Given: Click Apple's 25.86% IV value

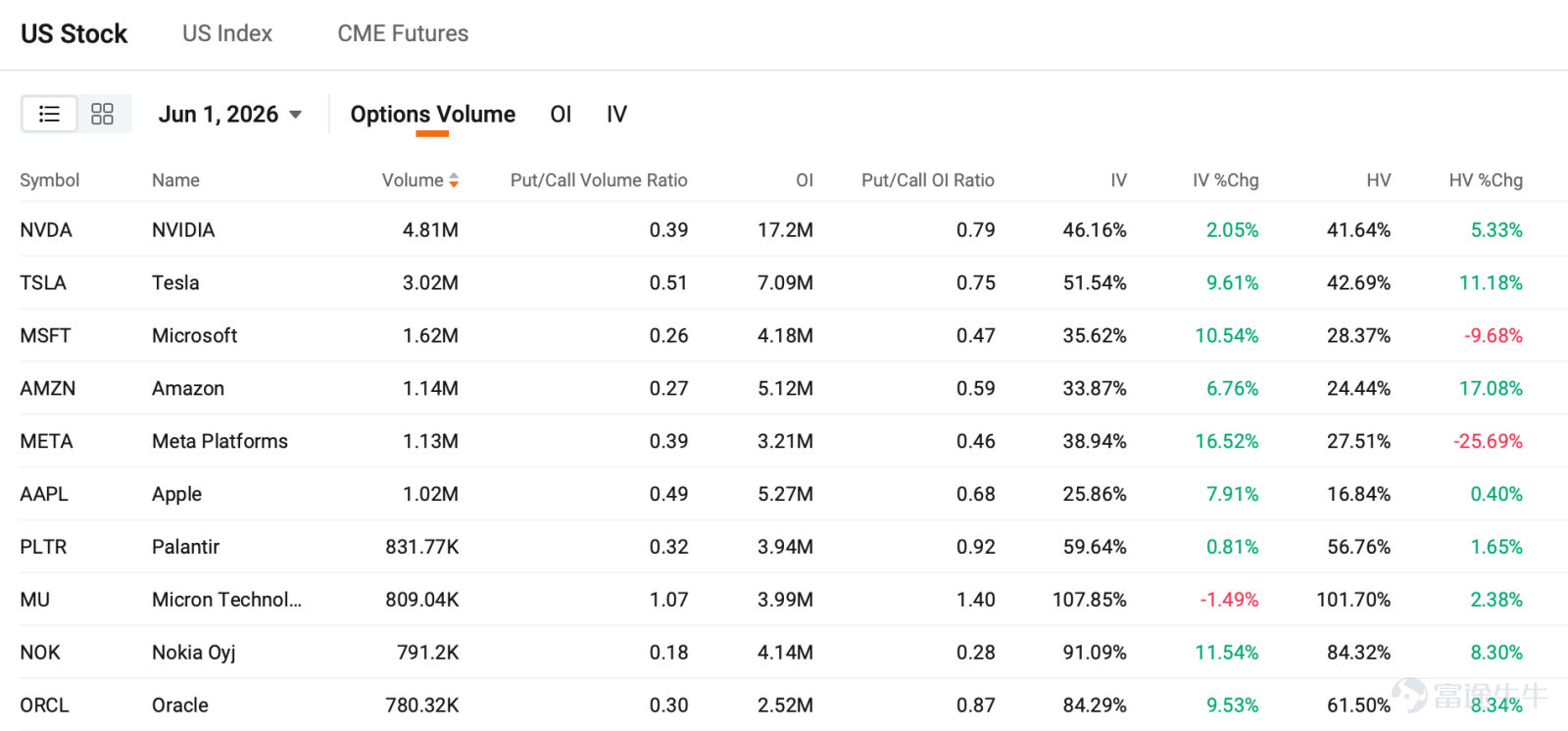Looking at the screenshot, I should (1095, 495).
